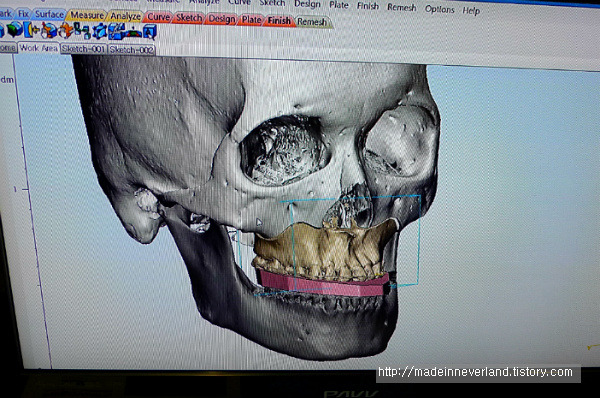This screenshot has width=600, height=398.
Task: Open the red Plate toolbar tab
Action: [251, 20]
